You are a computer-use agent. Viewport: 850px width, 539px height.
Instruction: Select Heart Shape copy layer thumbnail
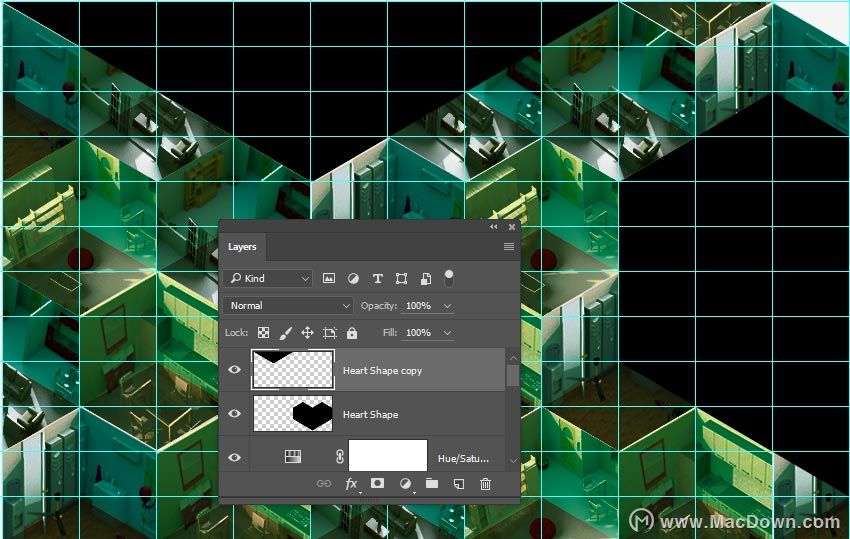point(293,369)
